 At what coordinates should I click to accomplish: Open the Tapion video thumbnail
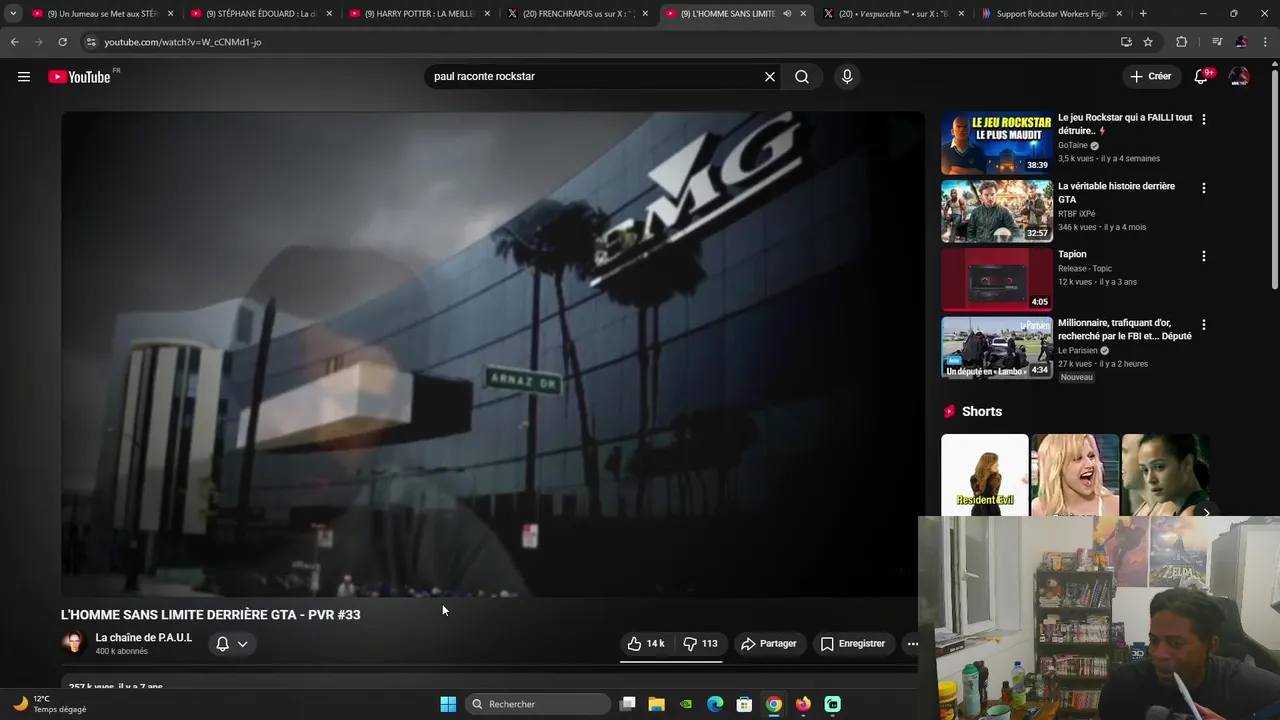(996, 279)
